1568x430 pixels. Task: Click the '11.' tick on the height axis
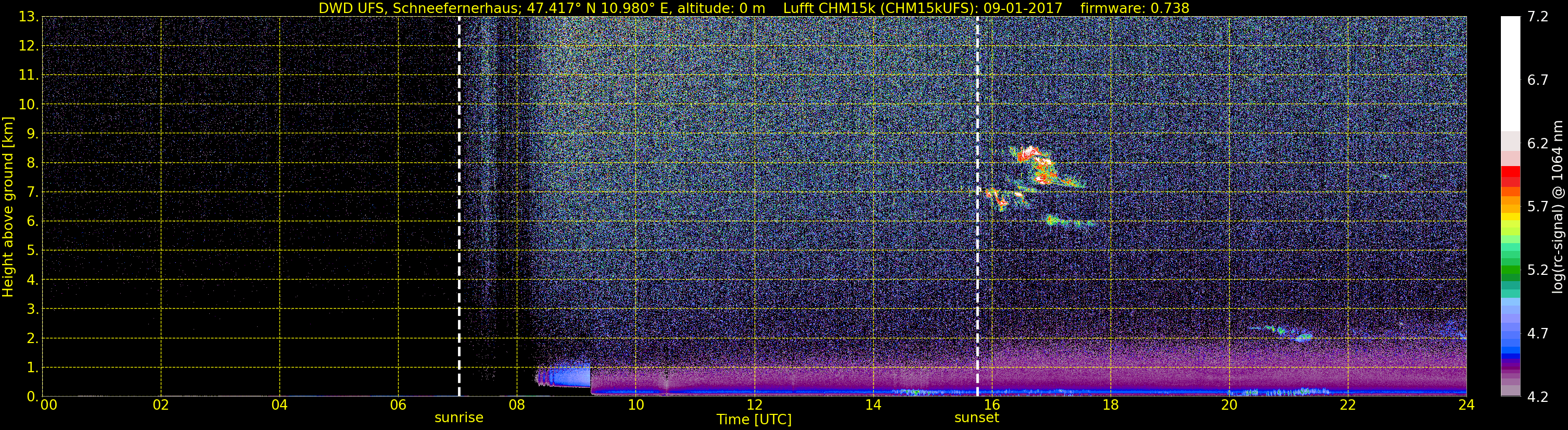click(28, 75)
